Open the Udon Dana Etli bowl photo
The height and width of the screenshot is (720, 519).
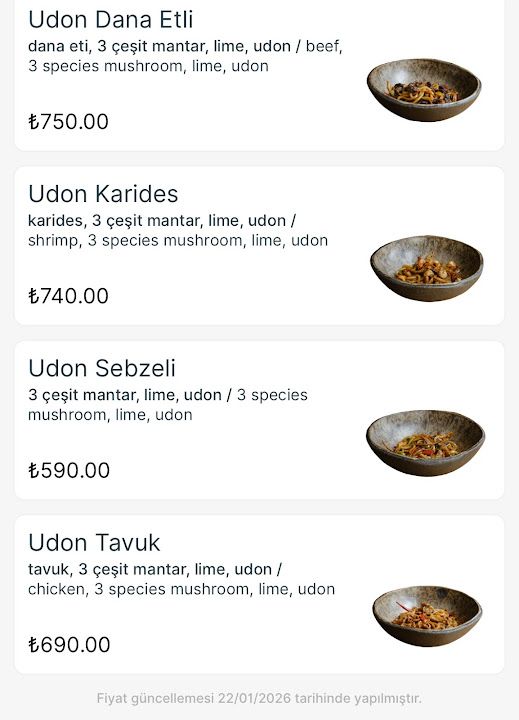pyautogui.click(x=424, y=90)
